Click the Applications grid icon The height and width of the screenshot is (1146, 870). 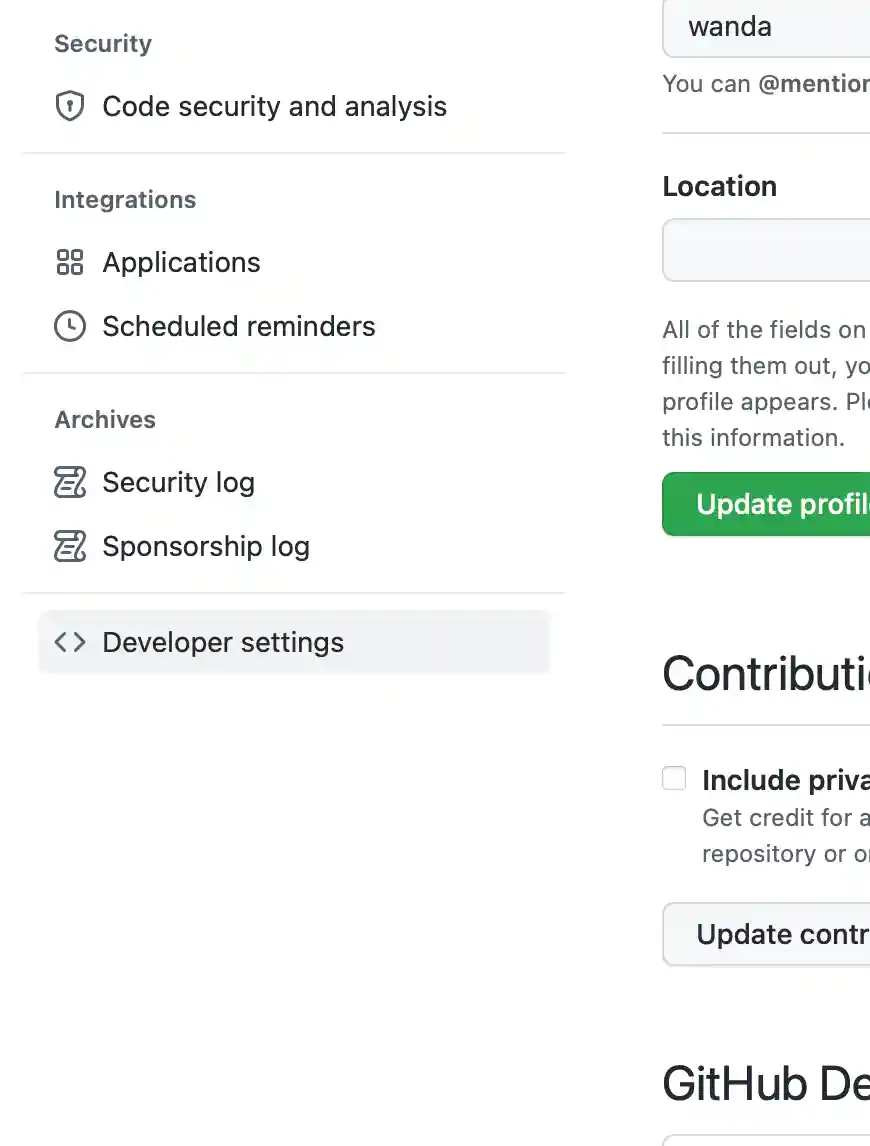point(69,262)
